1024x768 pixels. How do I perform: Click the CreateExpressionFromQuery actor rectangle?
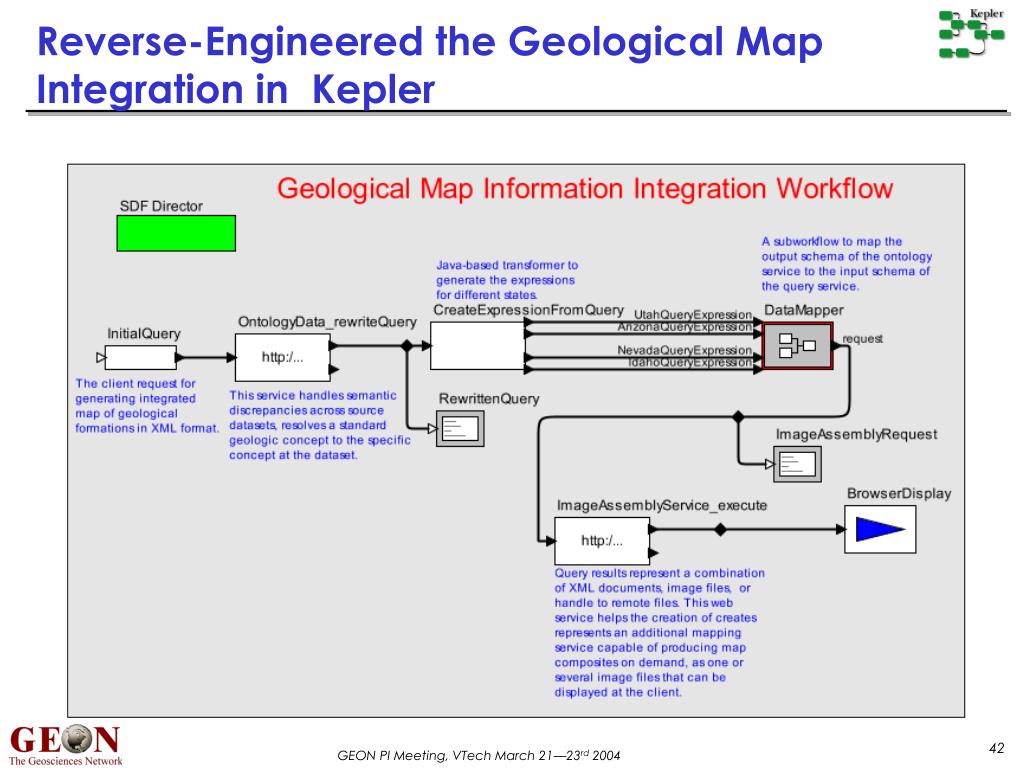477,345
